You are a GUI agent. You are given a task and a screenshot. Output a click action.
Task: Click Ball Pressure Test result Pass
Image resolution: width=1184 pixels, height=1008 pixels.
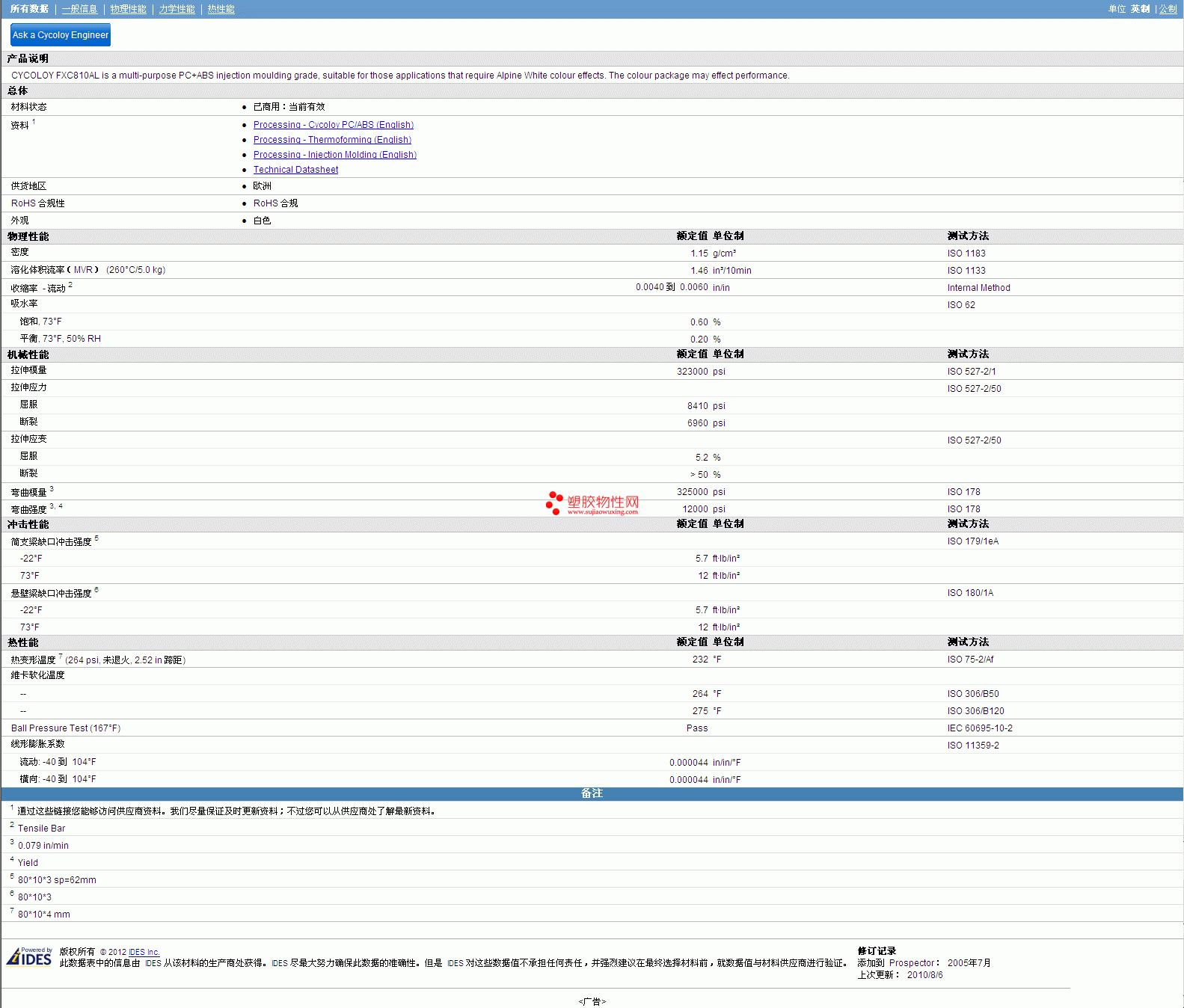point(697,728)
